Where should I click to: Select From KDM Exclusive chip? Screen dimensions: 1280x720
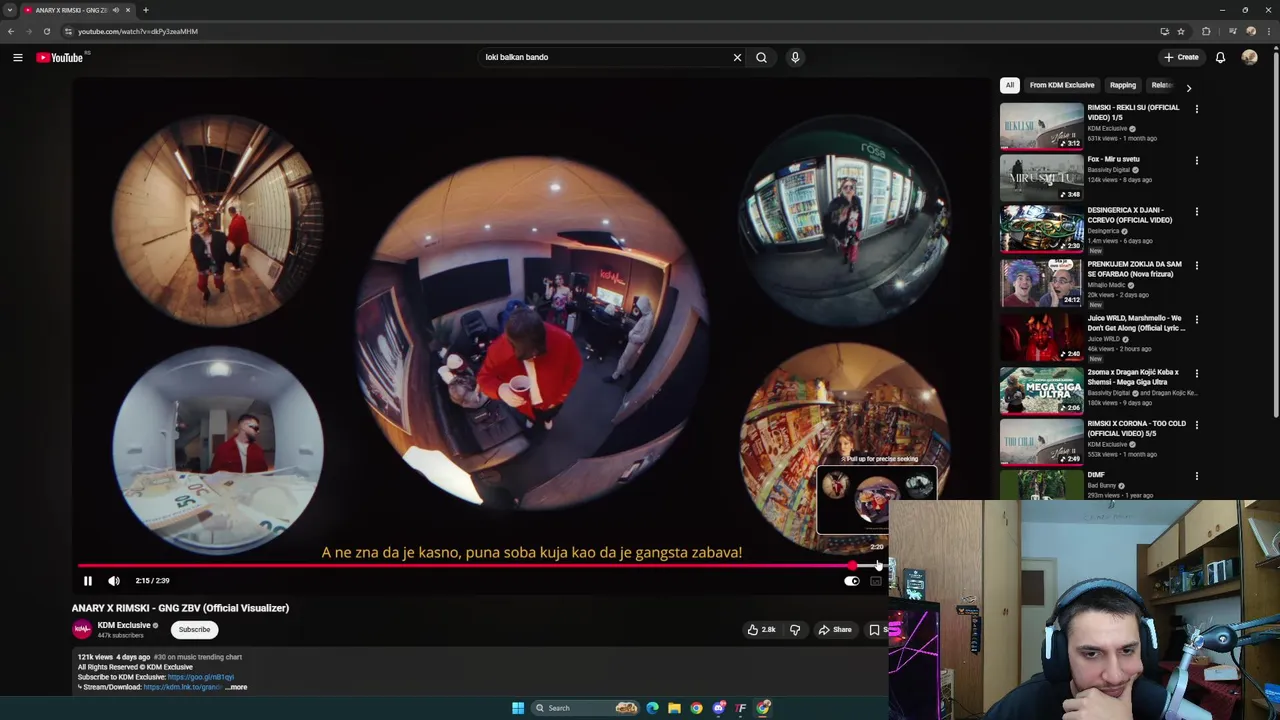click(x=1062, y=85)
